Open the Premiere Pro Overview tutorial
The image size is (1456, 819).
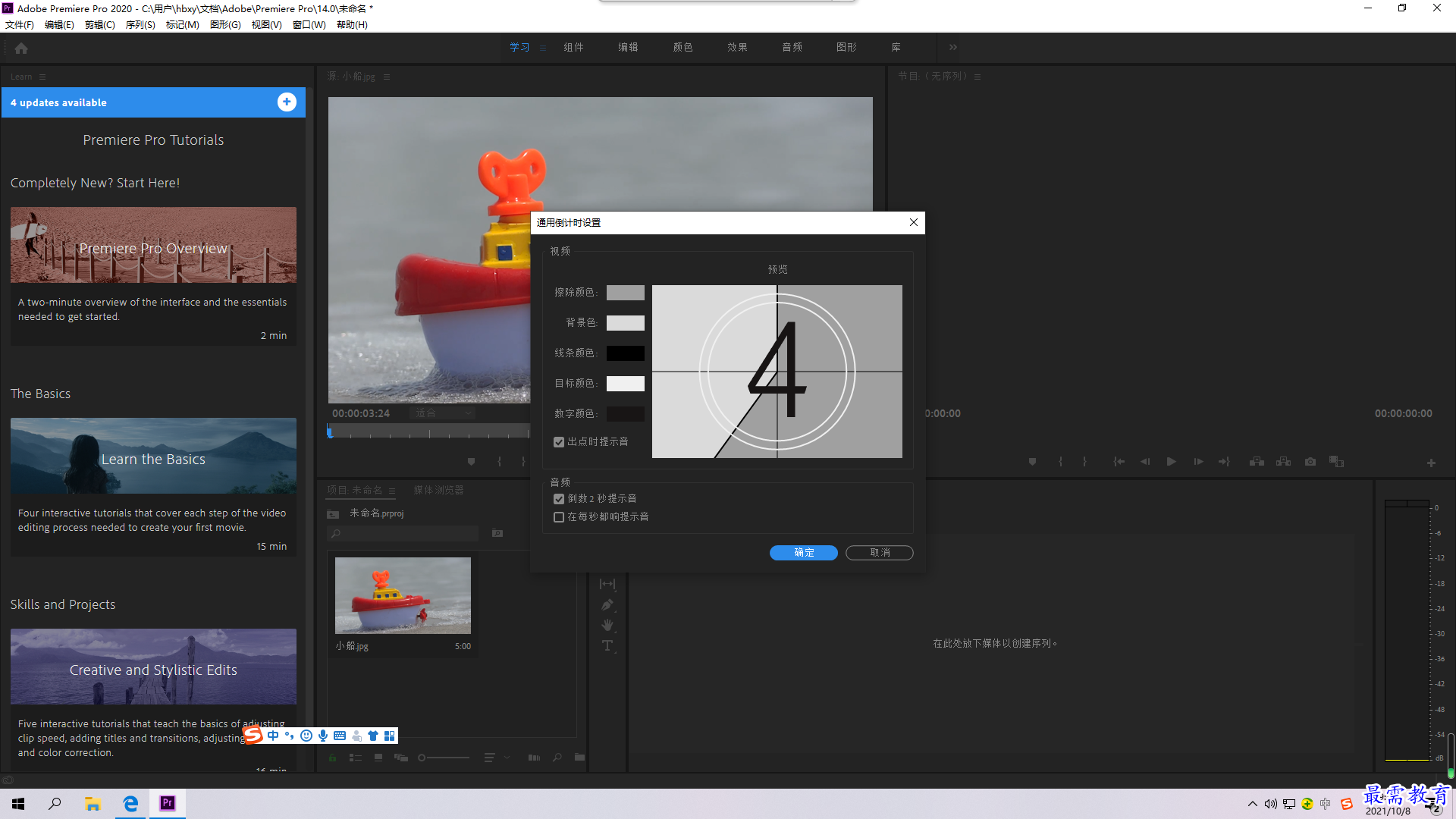click(x=153, y=245)
